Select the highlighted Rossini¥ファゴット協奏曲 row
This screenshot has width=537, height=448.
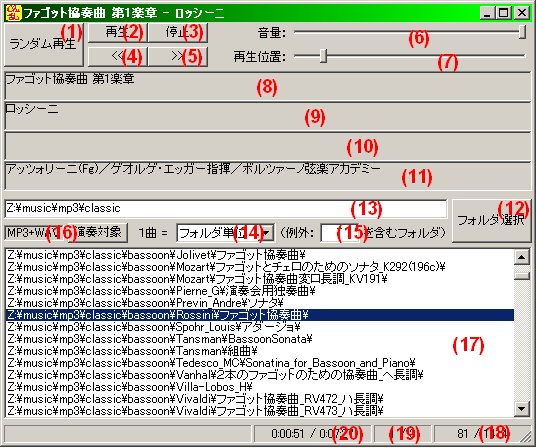[x=260, y=315]
